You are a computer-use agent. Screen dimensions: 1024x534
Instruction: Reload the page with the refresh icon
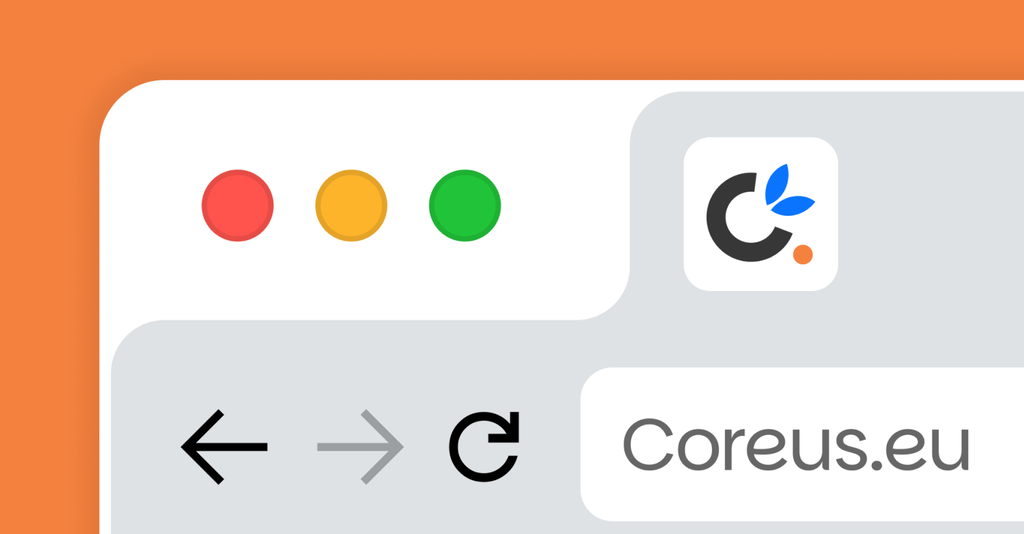[x=484, y=447]
